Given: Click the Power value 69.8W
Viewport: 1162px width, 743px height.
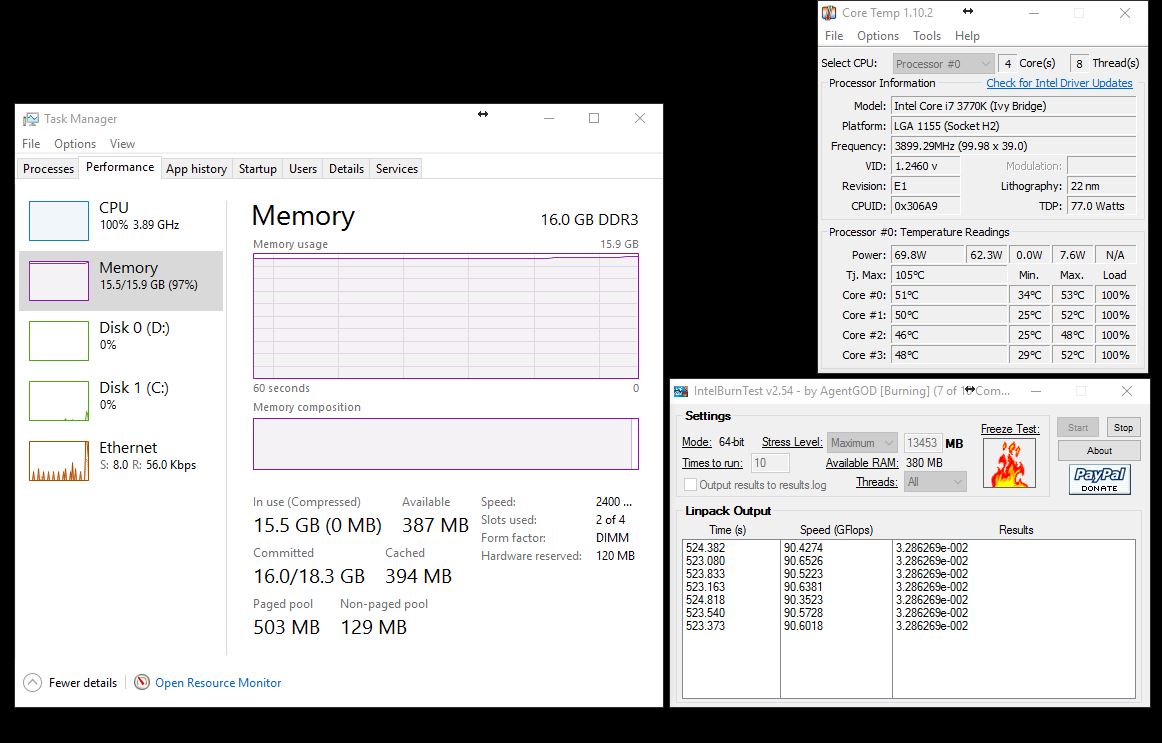Looking at the screenshot, I should [x=926, y=255].
